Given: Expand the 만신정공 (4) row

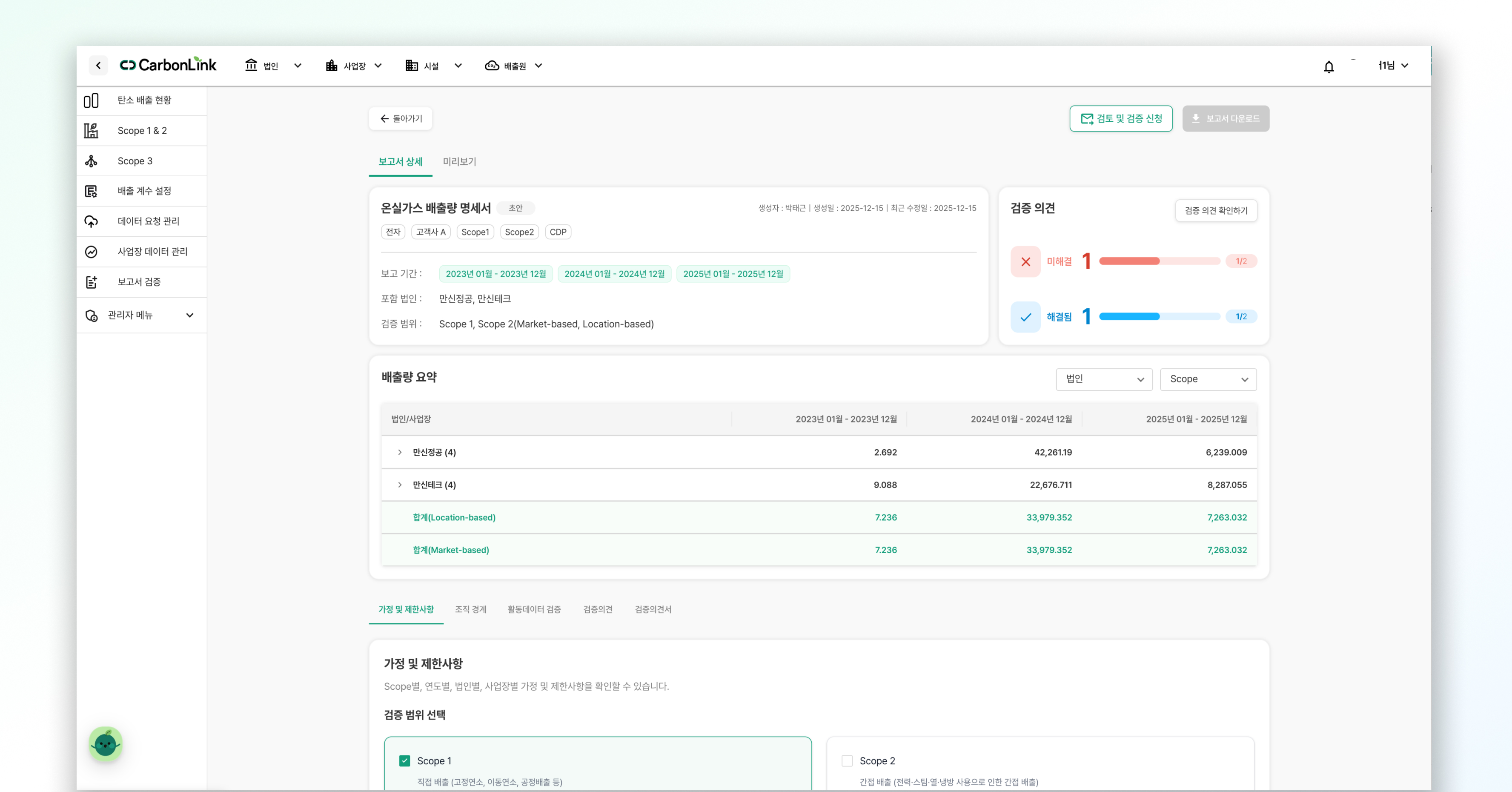Looking at the screenshot, I should point(400,452).
